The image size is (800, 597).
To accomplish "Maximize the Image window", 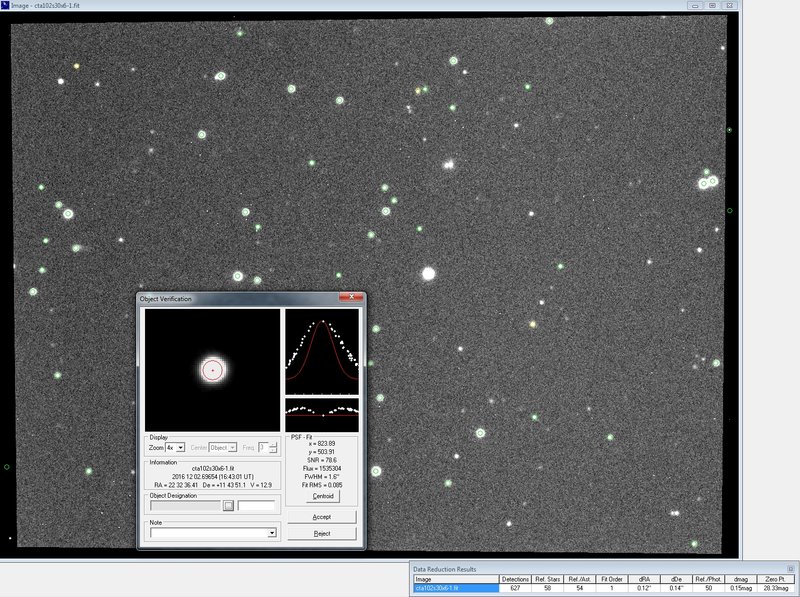I will pyautogui.click(x=714, y=5).
